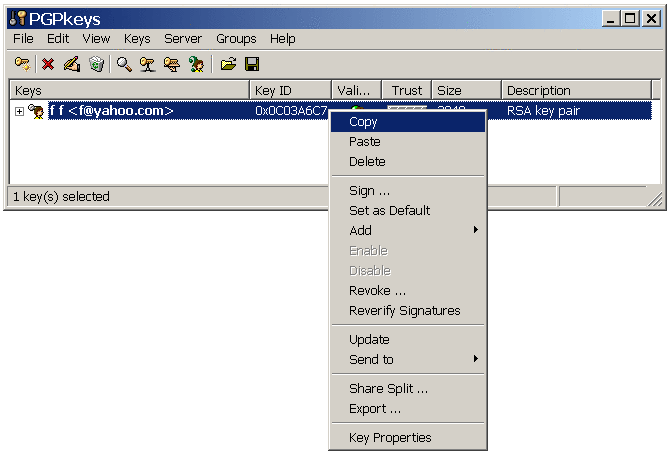Maximize the PGPkeys window
Screen dimensions: 671x457
coord(630,19)
